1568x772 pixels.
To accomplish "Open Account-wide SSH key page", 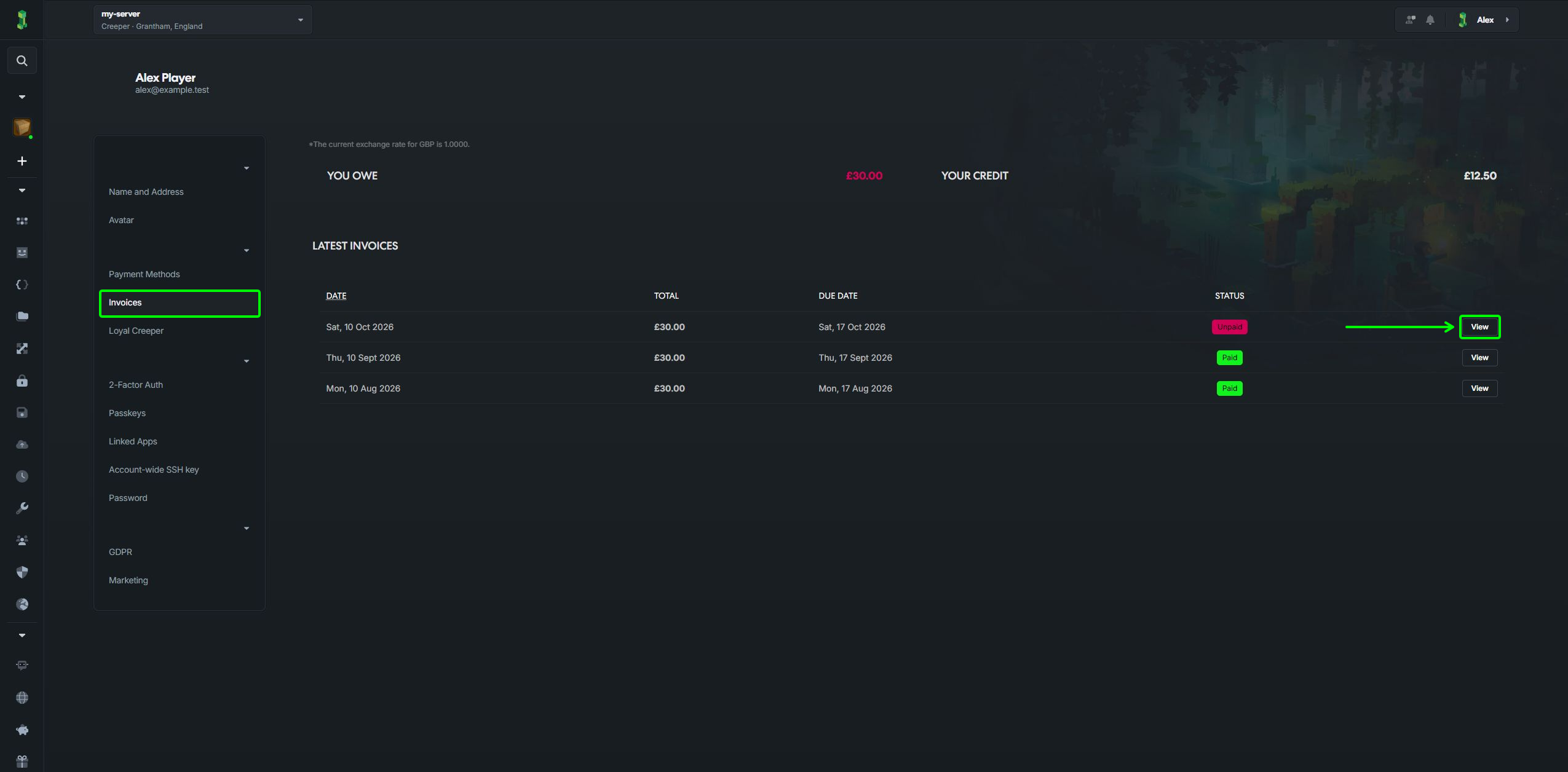I will 154,470.
